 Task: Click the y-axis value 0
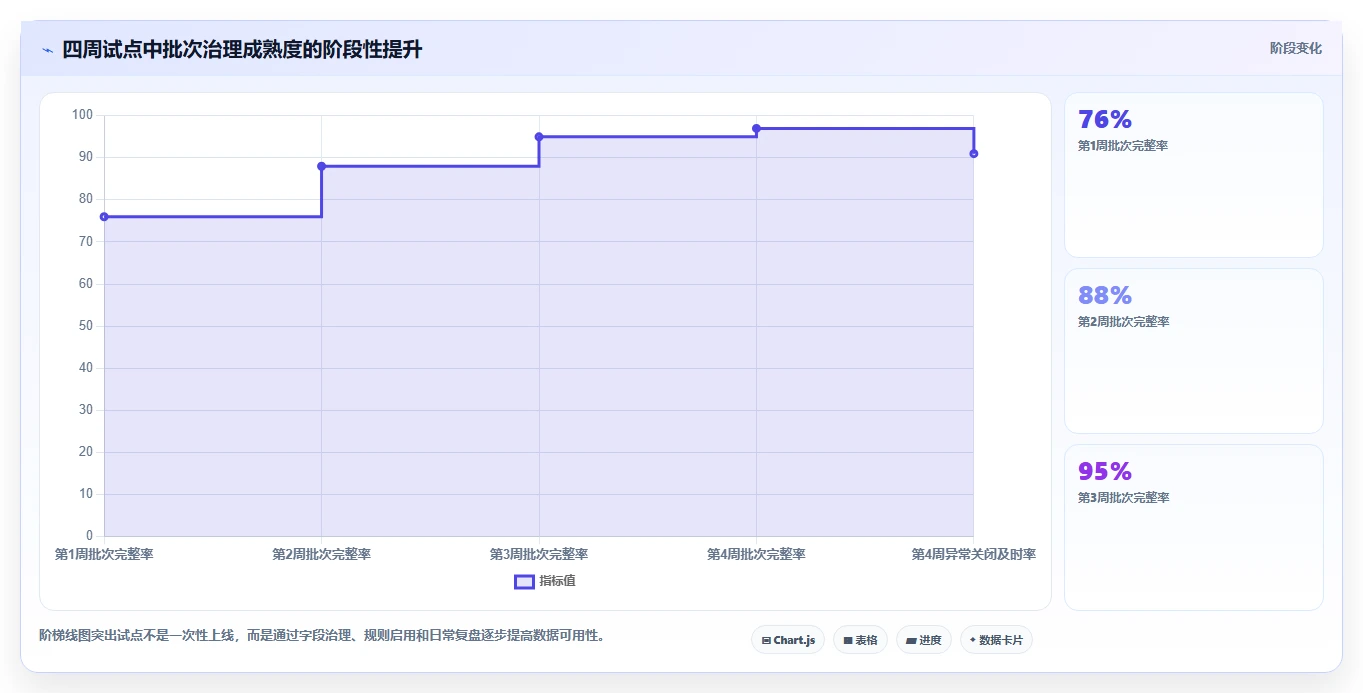[89, 536]
